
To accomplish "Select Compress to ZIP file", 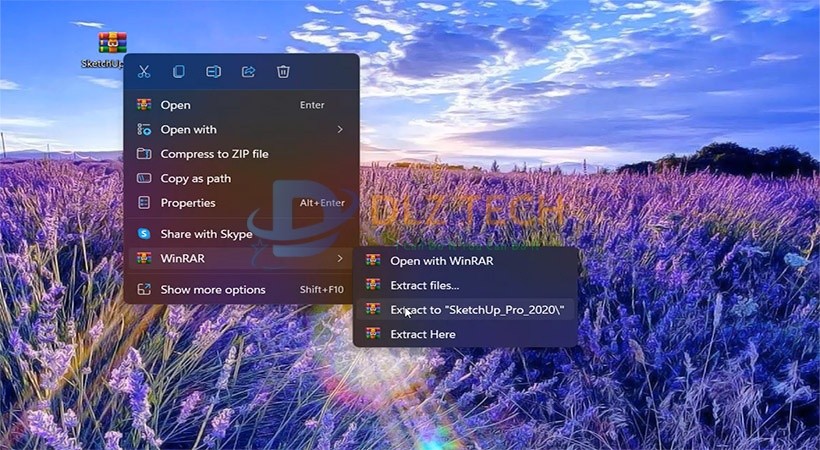I will [x=214, y=154].
